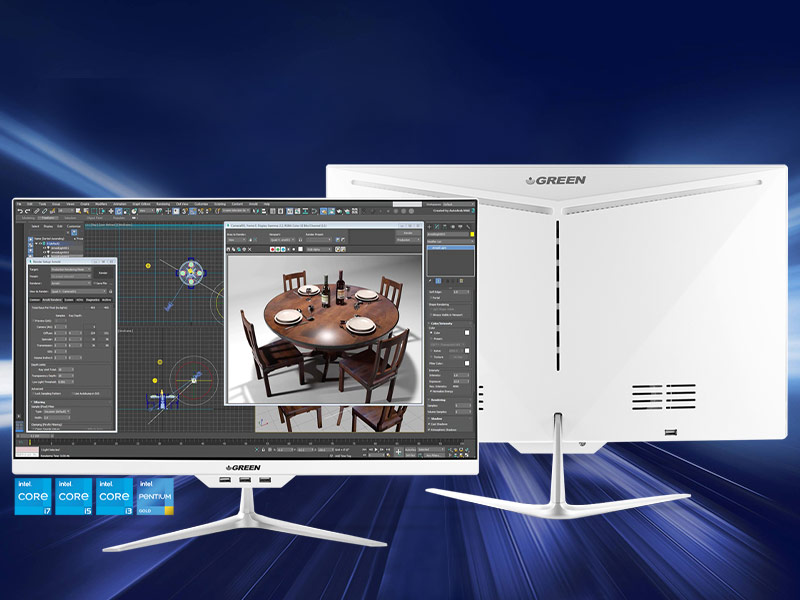Enable the blue channel in render window
800x600 pixels.
click(283, 249)
